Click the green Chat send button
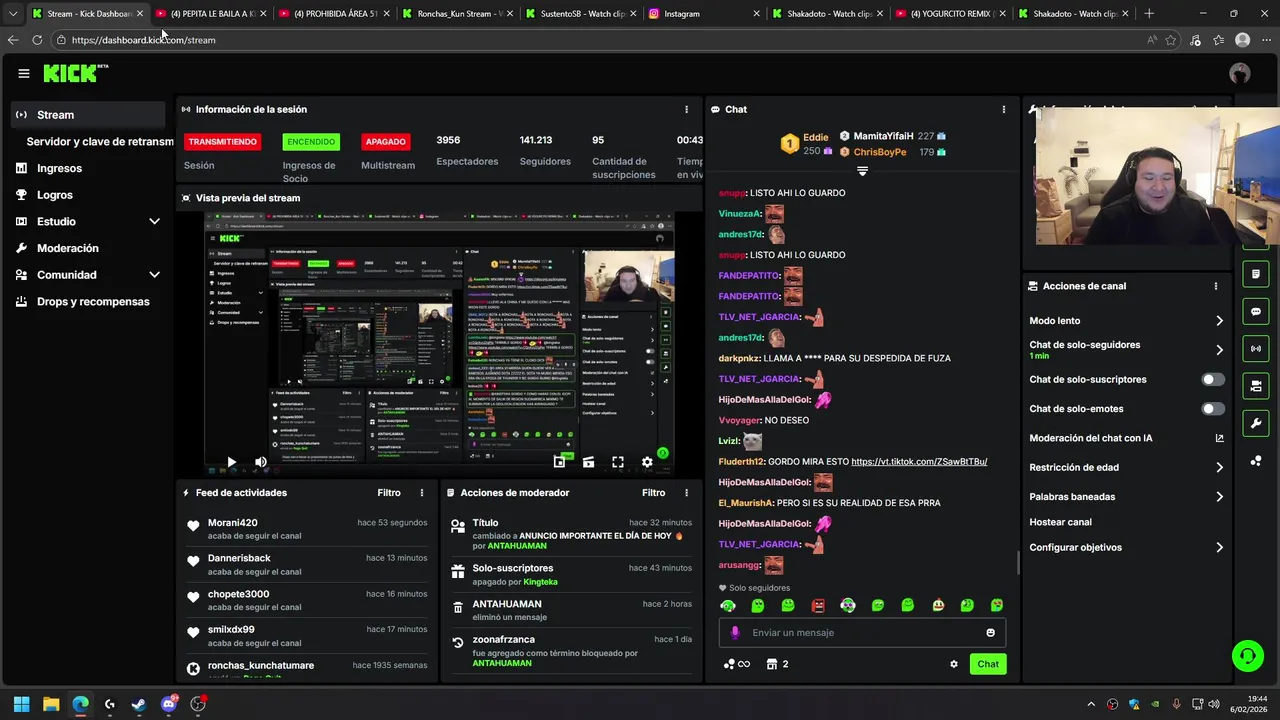This screenshot has width=1280, height=720. tap(988, 664)
